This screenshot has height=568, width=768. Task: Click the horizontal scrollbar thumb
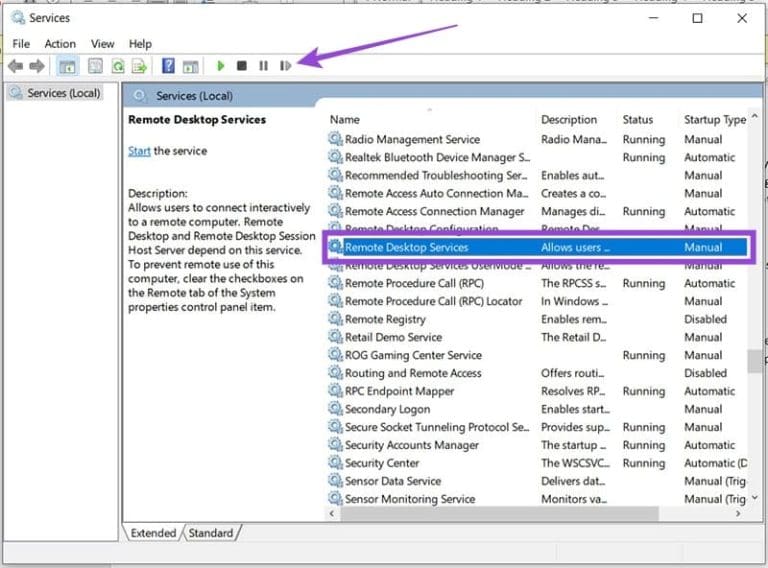[x=500, y=513]
